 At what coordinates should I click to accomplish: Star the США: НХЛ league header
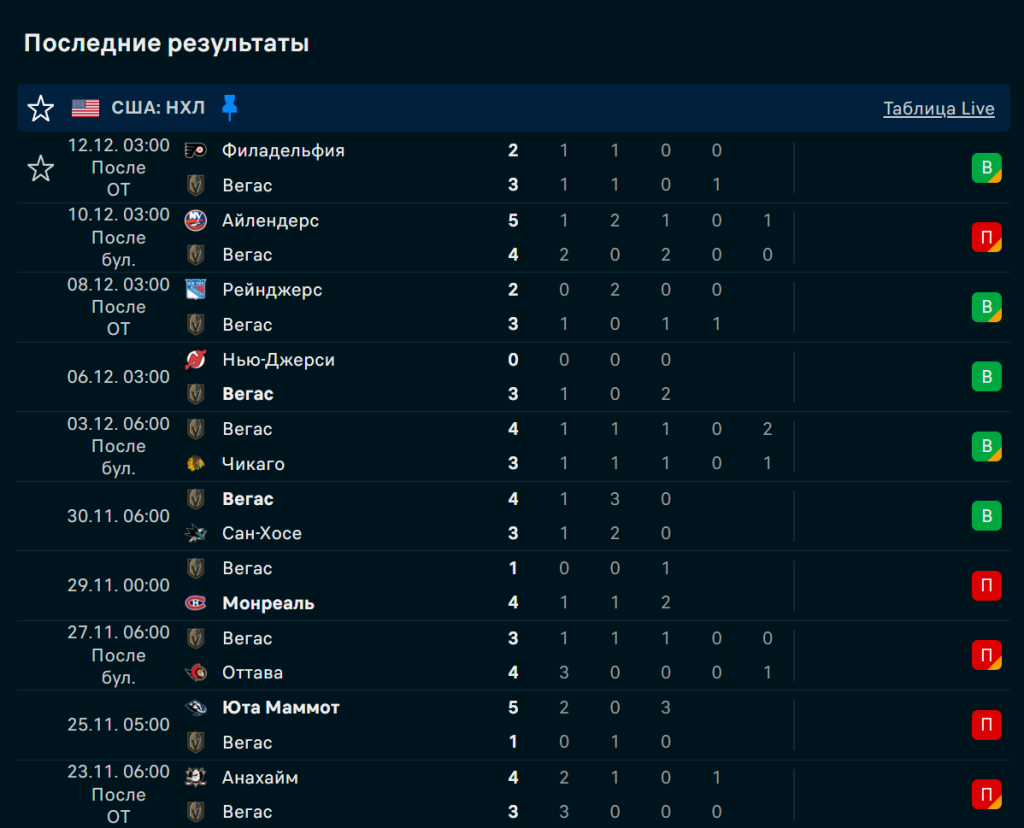tap(41, 108)
